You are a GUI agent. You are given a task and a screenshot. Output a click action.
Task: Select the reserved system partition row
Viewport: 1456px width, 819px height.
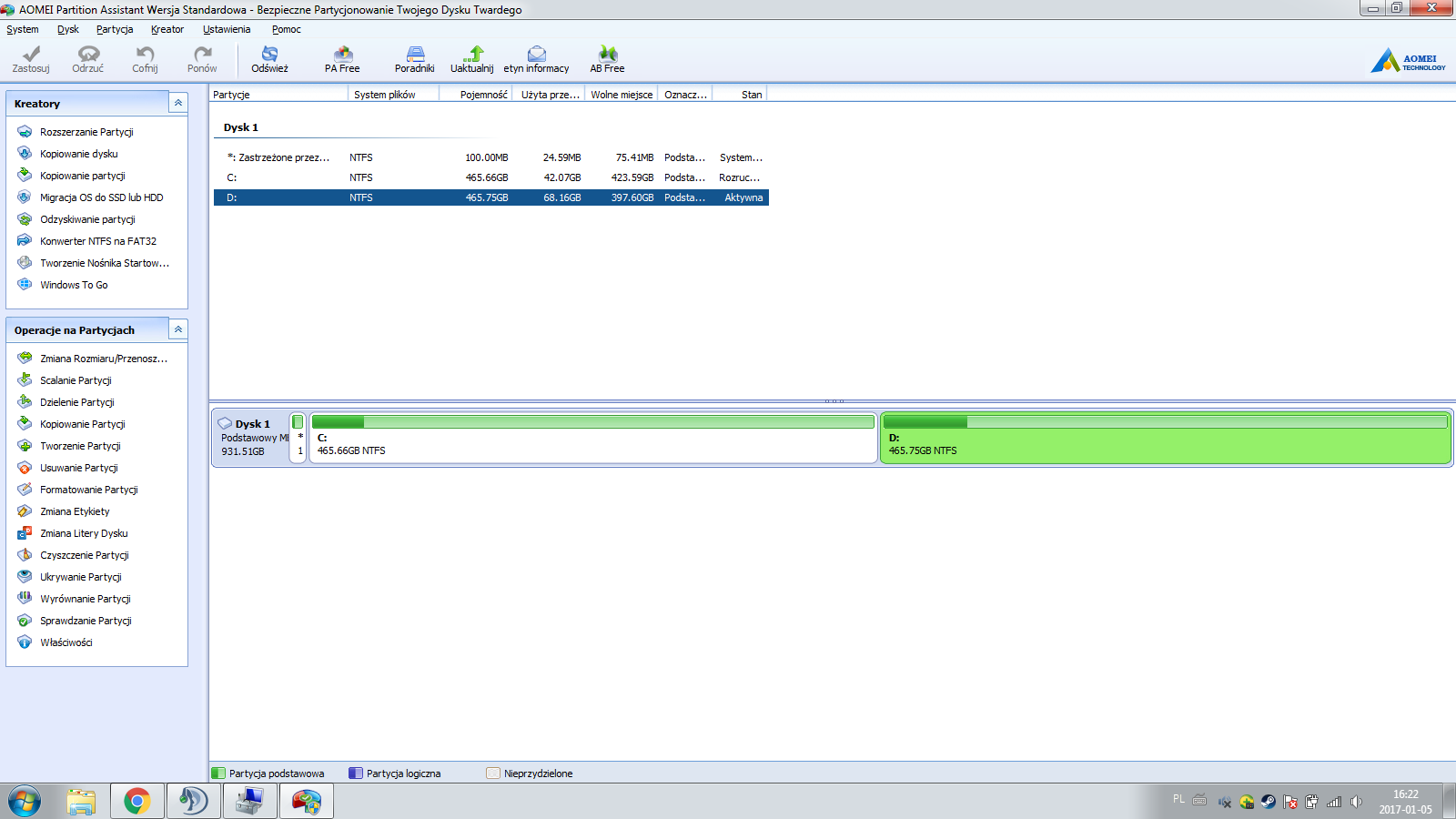click(x=491, y=157)
